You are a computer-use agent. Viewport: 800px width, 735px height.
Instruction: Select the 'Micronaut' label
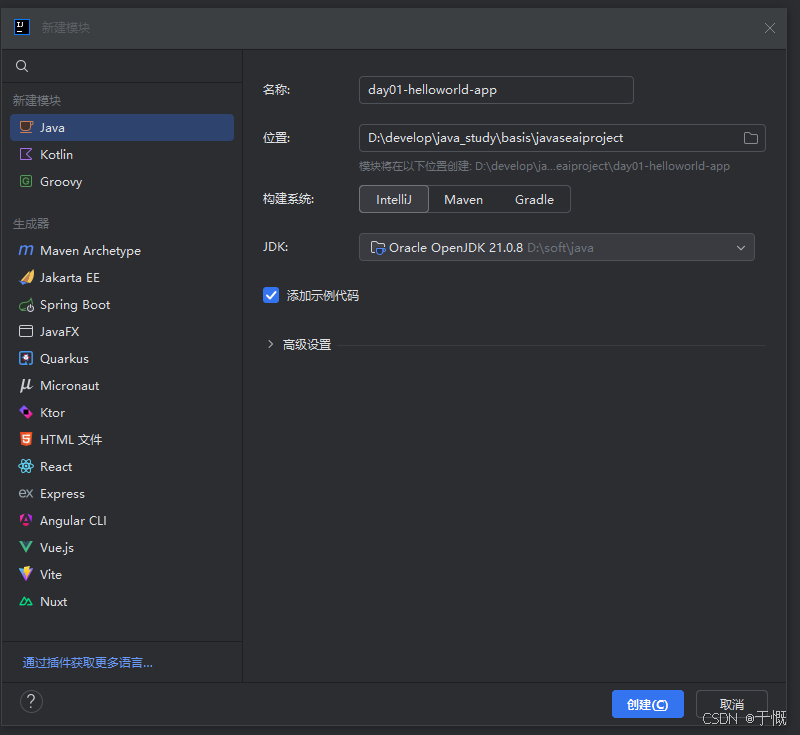click(69, 386)
